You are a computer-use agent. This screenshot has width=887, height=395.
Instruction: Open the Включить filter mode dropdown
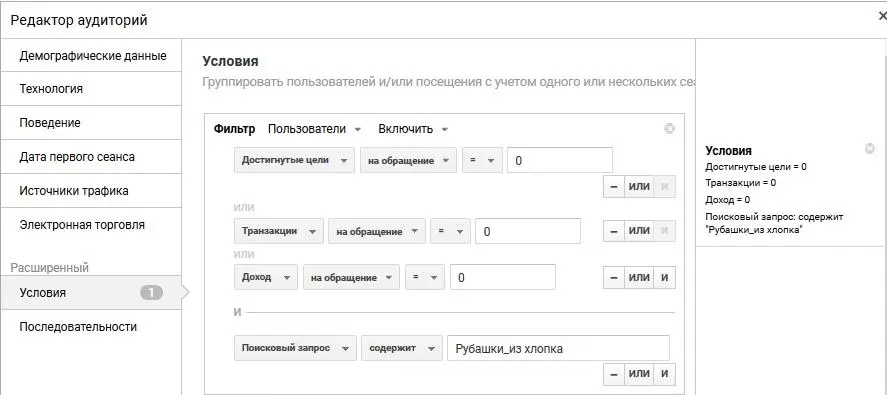coord(413,129)
